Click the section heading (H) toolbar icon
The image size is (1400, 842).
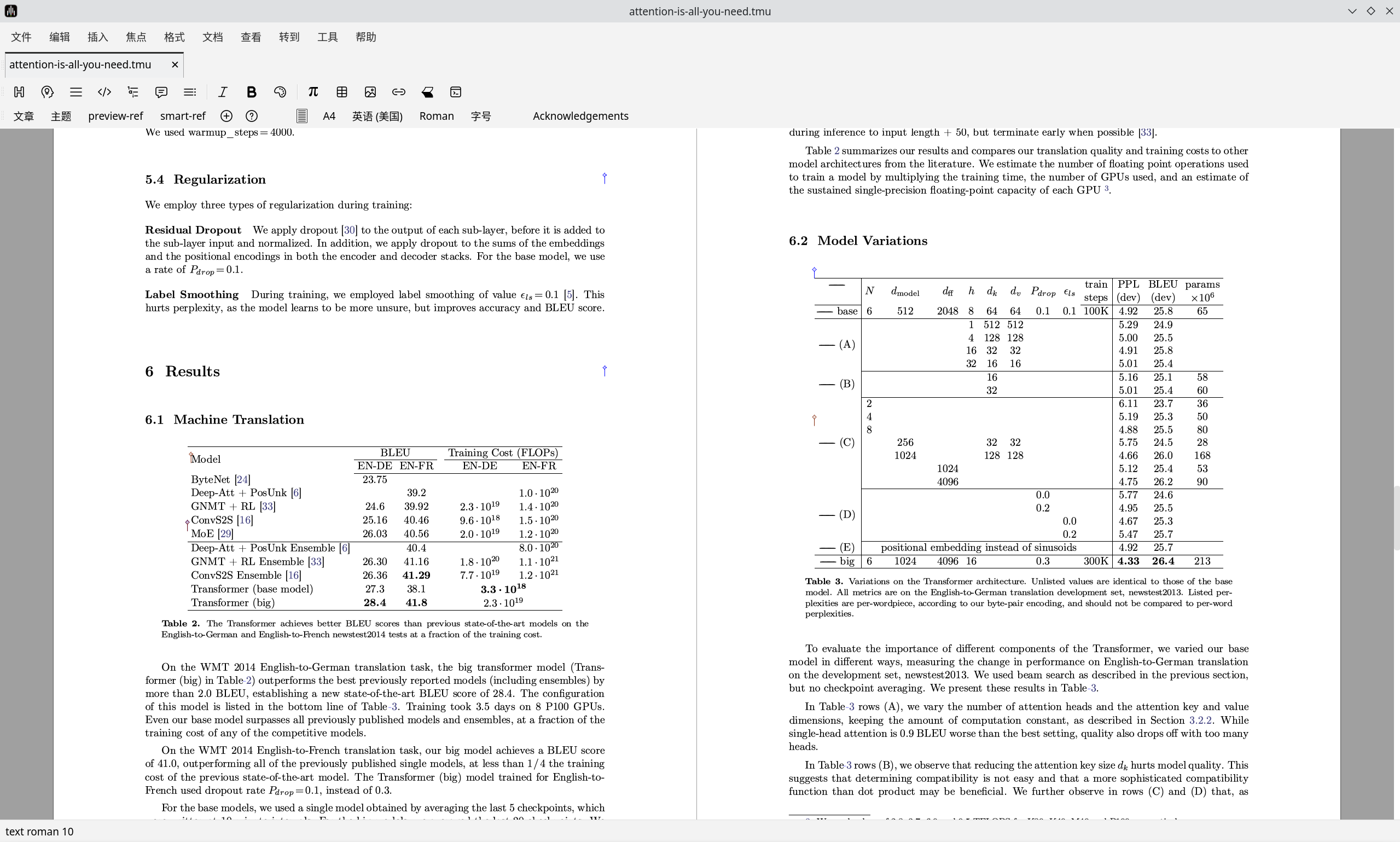coord(19,92)
